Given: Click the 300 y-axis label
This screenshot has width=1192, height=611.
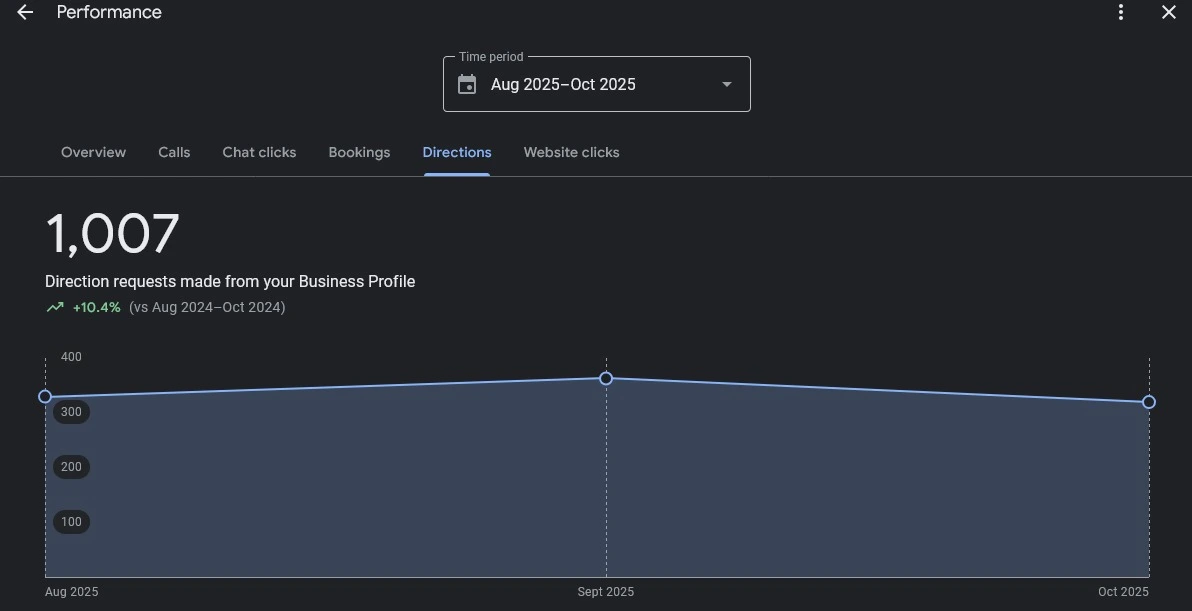Looking at the screenshot, I should pos(71,412).
